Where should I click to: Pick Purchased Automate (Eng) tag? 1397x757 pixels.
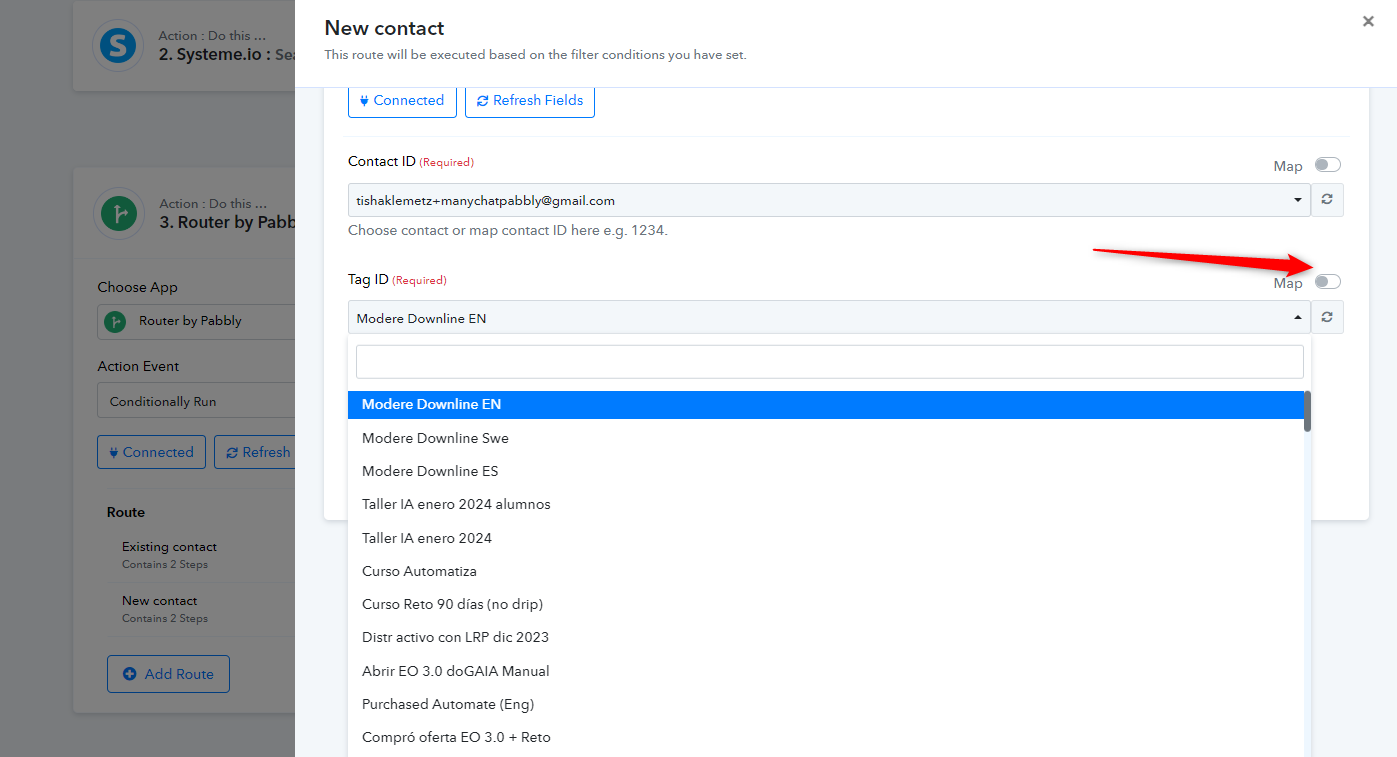point(826,704)
